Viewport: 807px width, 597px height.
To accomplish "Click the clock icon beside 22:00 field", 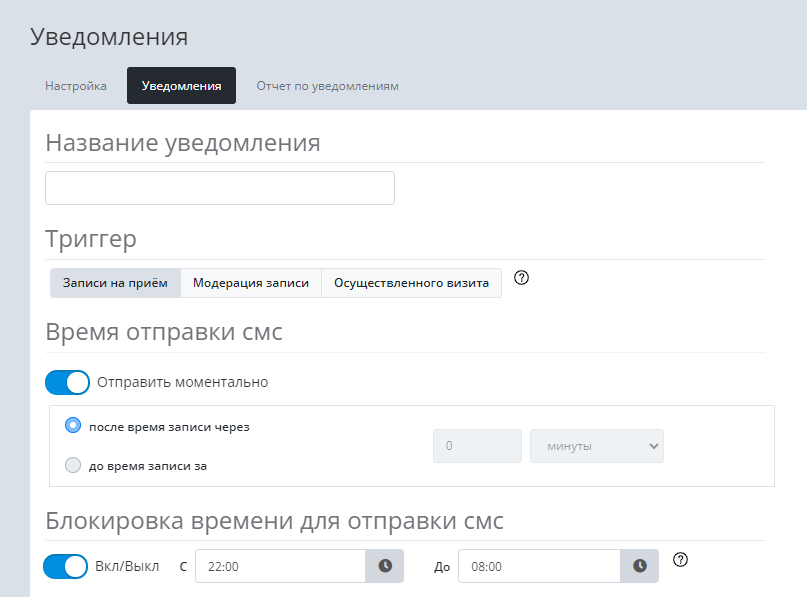I will [x=385, y=566].
